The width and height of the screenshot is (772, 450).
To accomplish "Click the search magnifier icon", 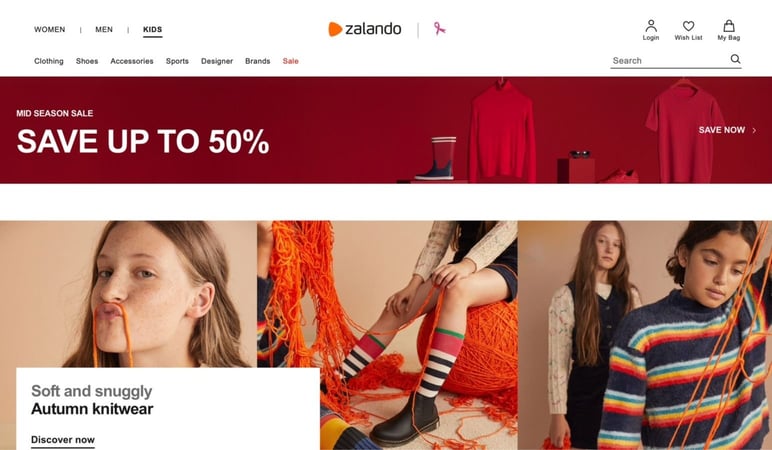I will pos(735,59).
